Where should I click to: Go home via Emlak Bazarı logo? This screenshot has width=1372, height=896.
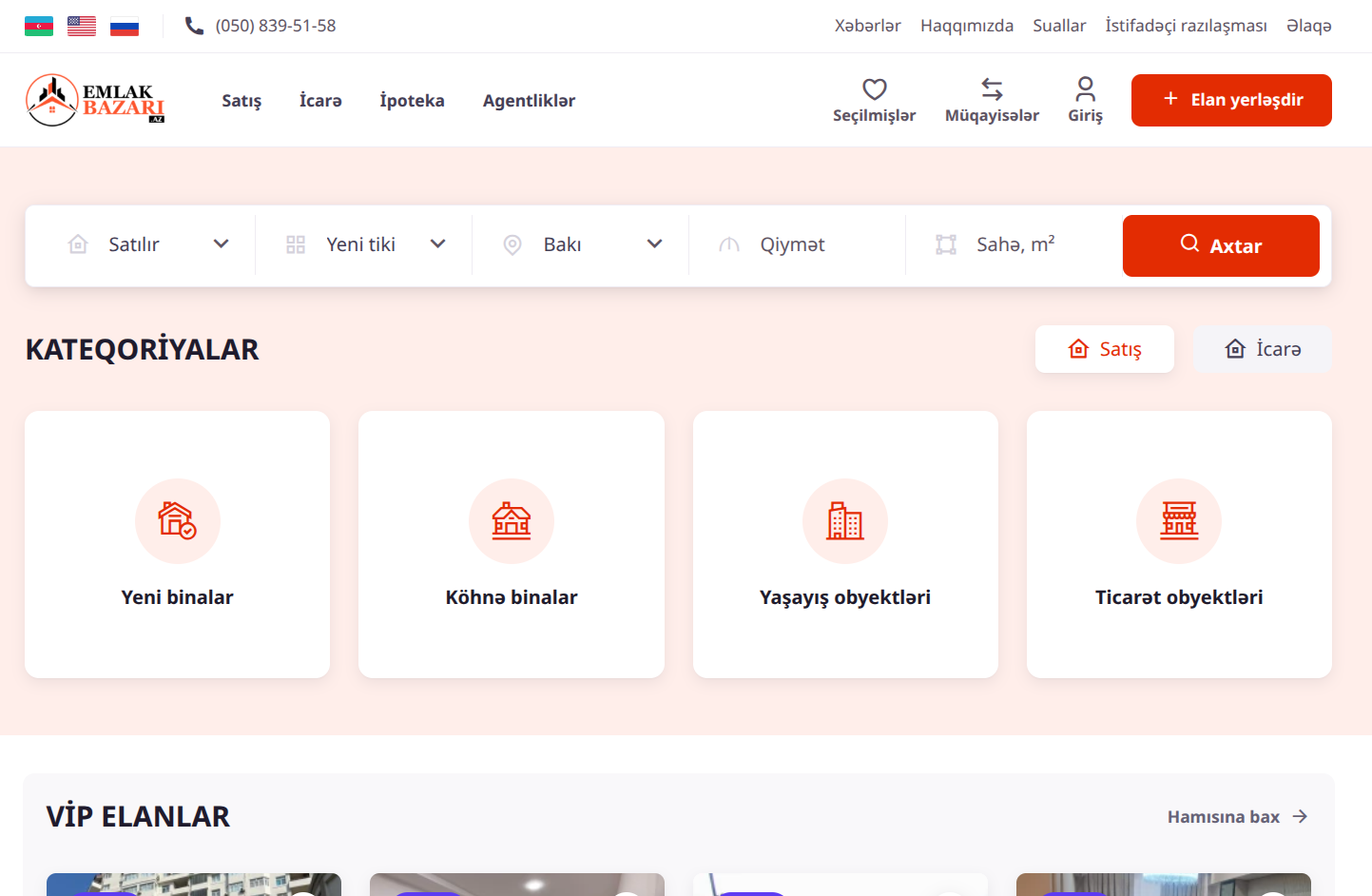coord(95,100)
